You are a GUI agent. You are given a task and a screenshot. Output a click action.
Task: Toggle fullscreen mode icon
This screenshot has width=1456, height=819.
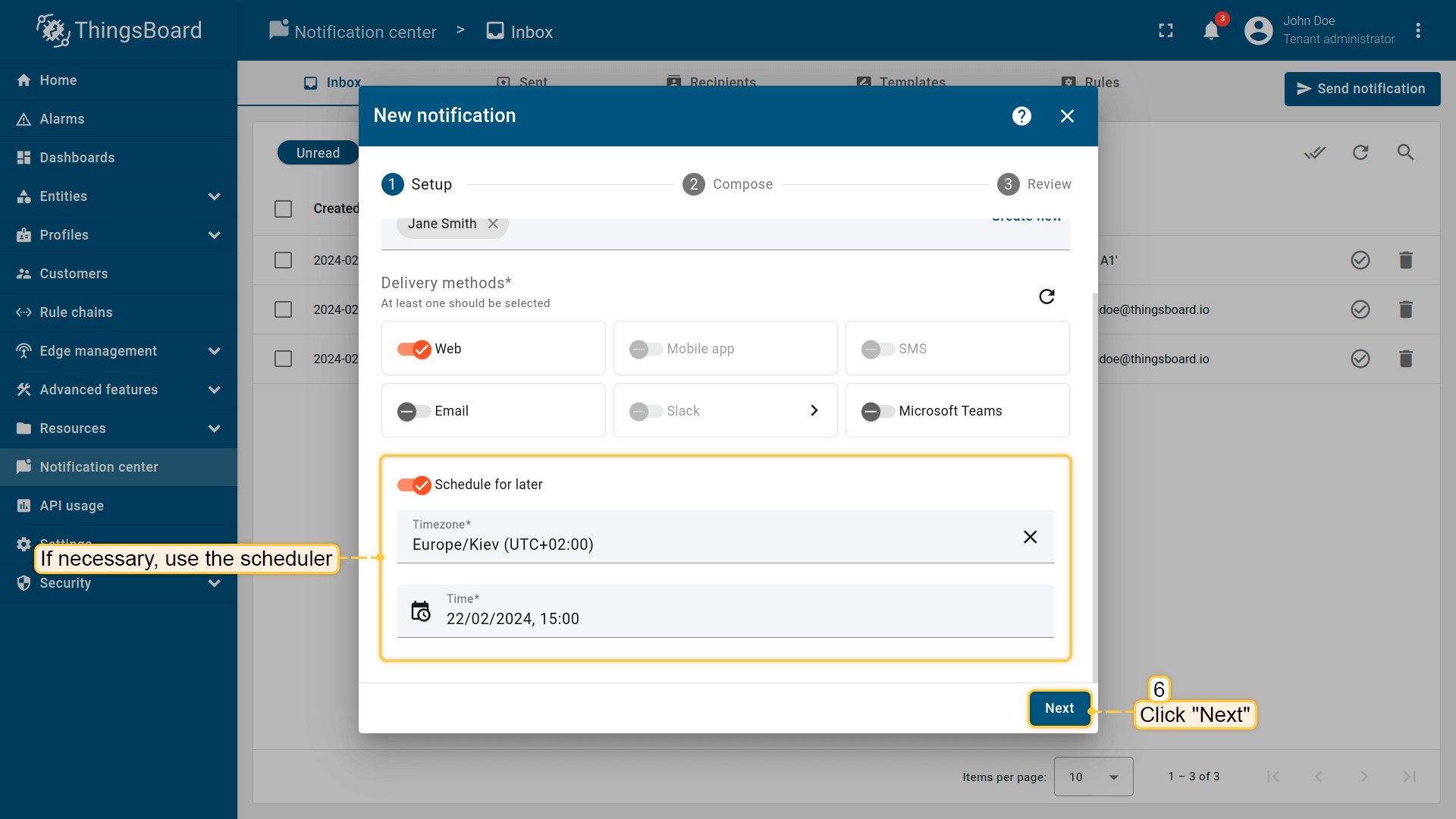tap(1166, 31)
